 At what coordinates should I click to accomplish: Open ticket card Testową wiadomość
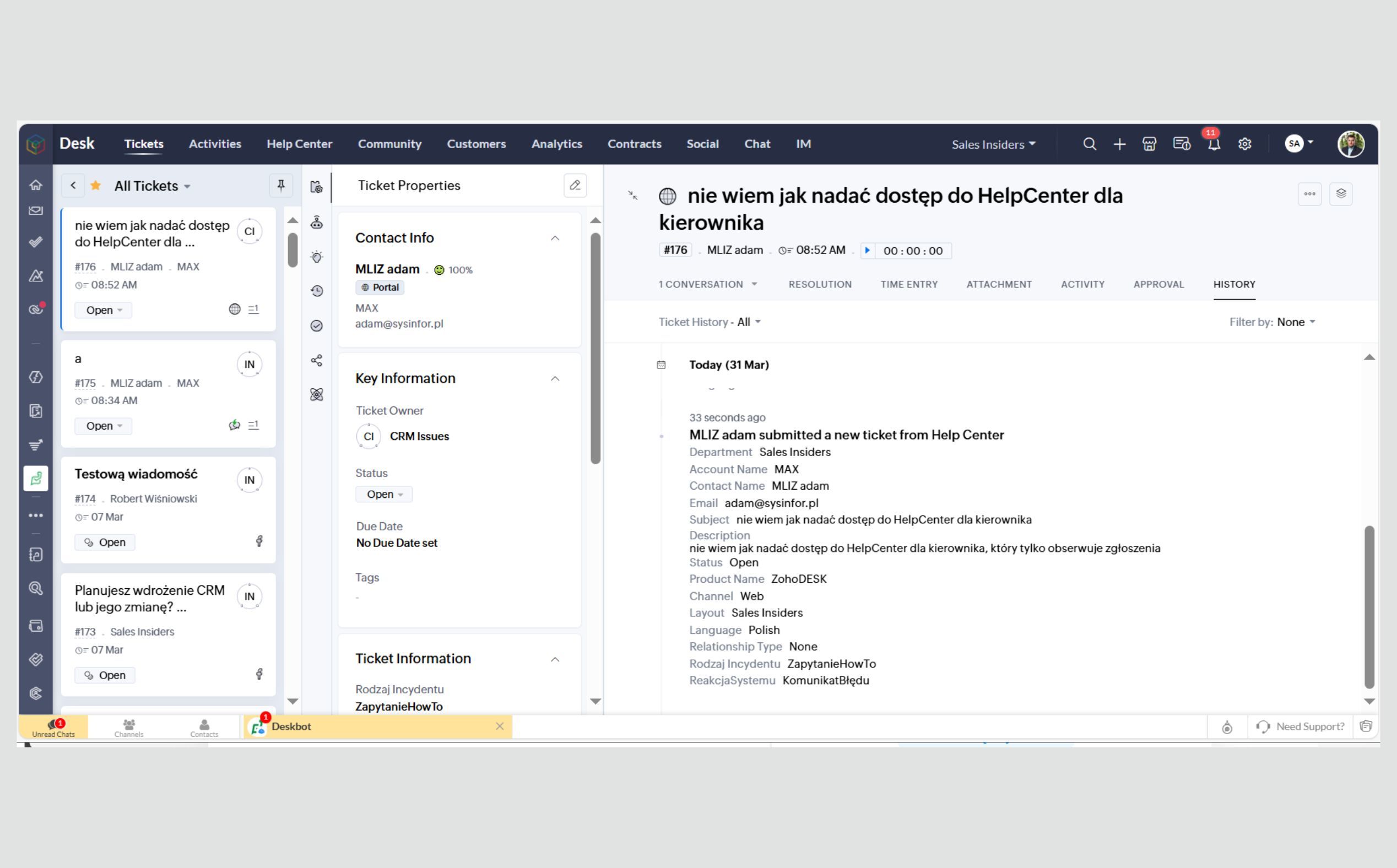[168, 510]
